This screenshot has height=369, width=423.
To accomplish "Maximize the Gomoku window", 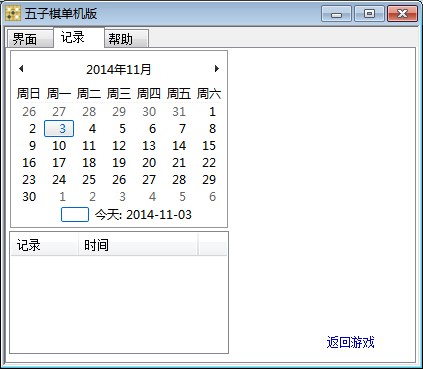I will pyautogui.click(x=369, y=14).
